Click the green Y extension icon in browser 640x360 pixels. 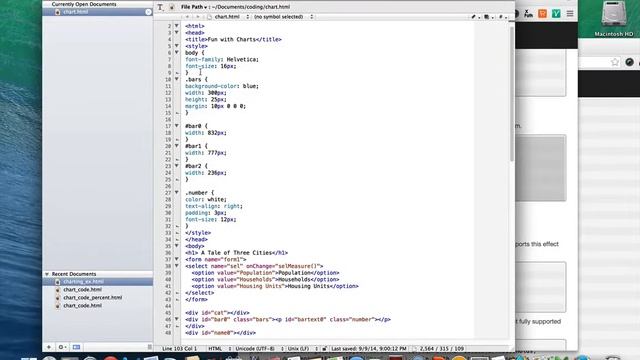coord(556,13)
